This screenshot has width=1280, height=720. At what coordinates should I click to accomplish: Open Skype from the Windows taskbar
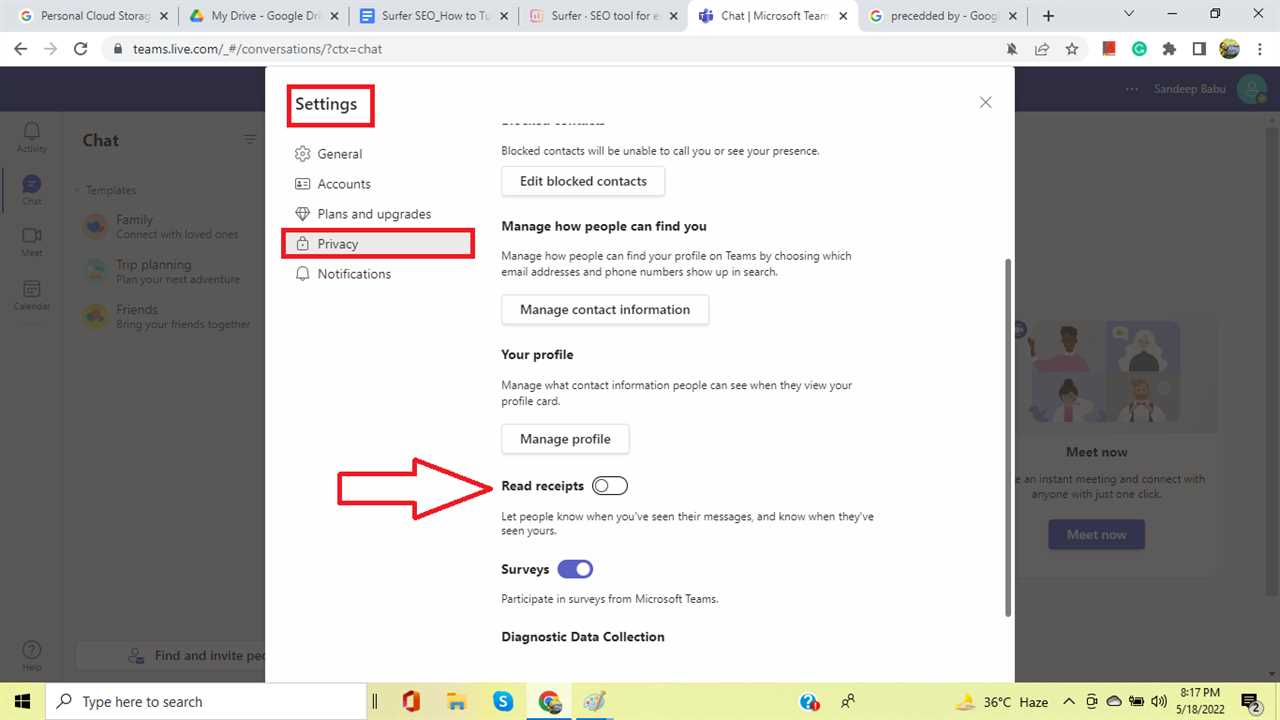point(503,701)
